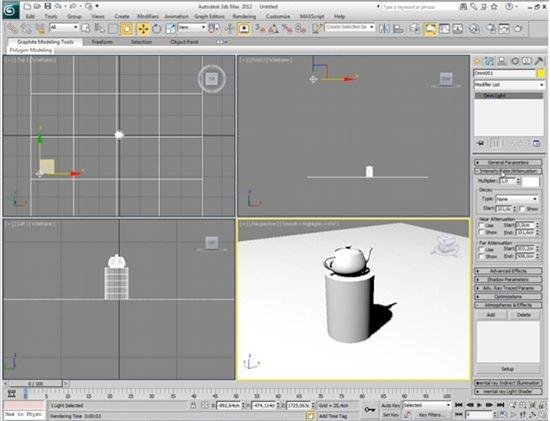
Task: Click the Open File icon in quick access toolbar
Action: [x=38, y=6]
